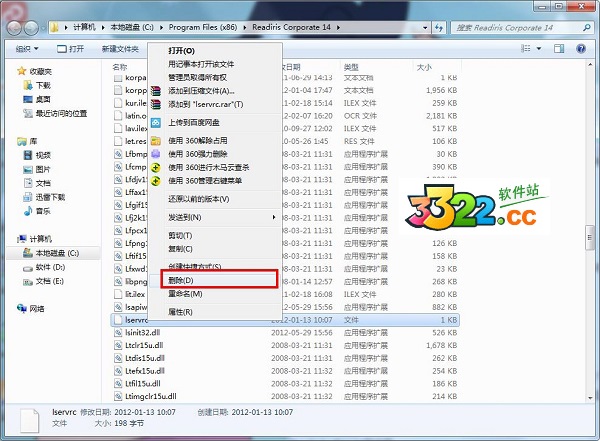Viewport: 600px width, 441px height.
Task: Click the 360 icon beside 木马云查杀
Action: click(x=156, y=167)
